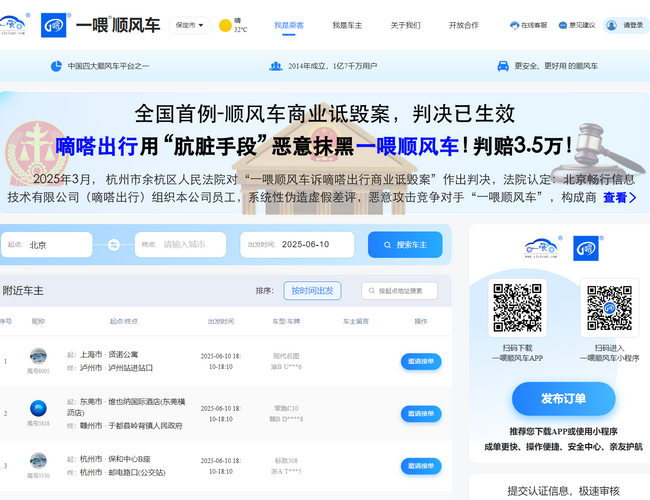Swap origin and destination cities
The width and height of the screenshot is (650, 500).
click(x=113, y=245)
